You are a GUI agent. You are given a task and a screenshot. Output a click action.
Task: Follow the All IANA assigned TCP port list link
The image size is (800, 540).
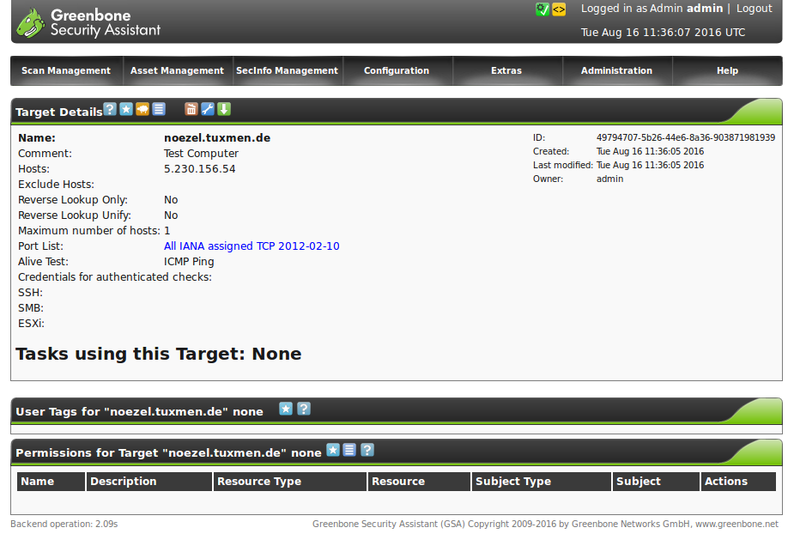[x=252, y=246]
